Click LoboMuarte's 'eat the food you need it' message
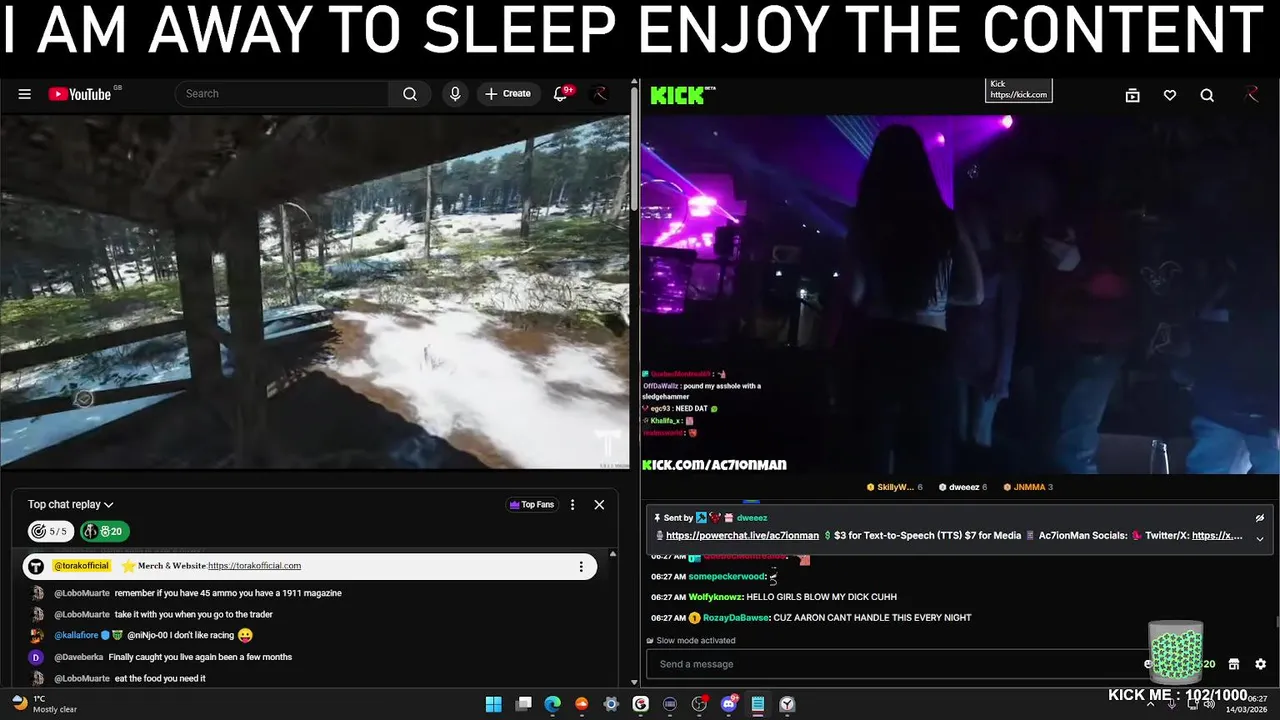Screen dimensions: 1280x720 [160, 678]
